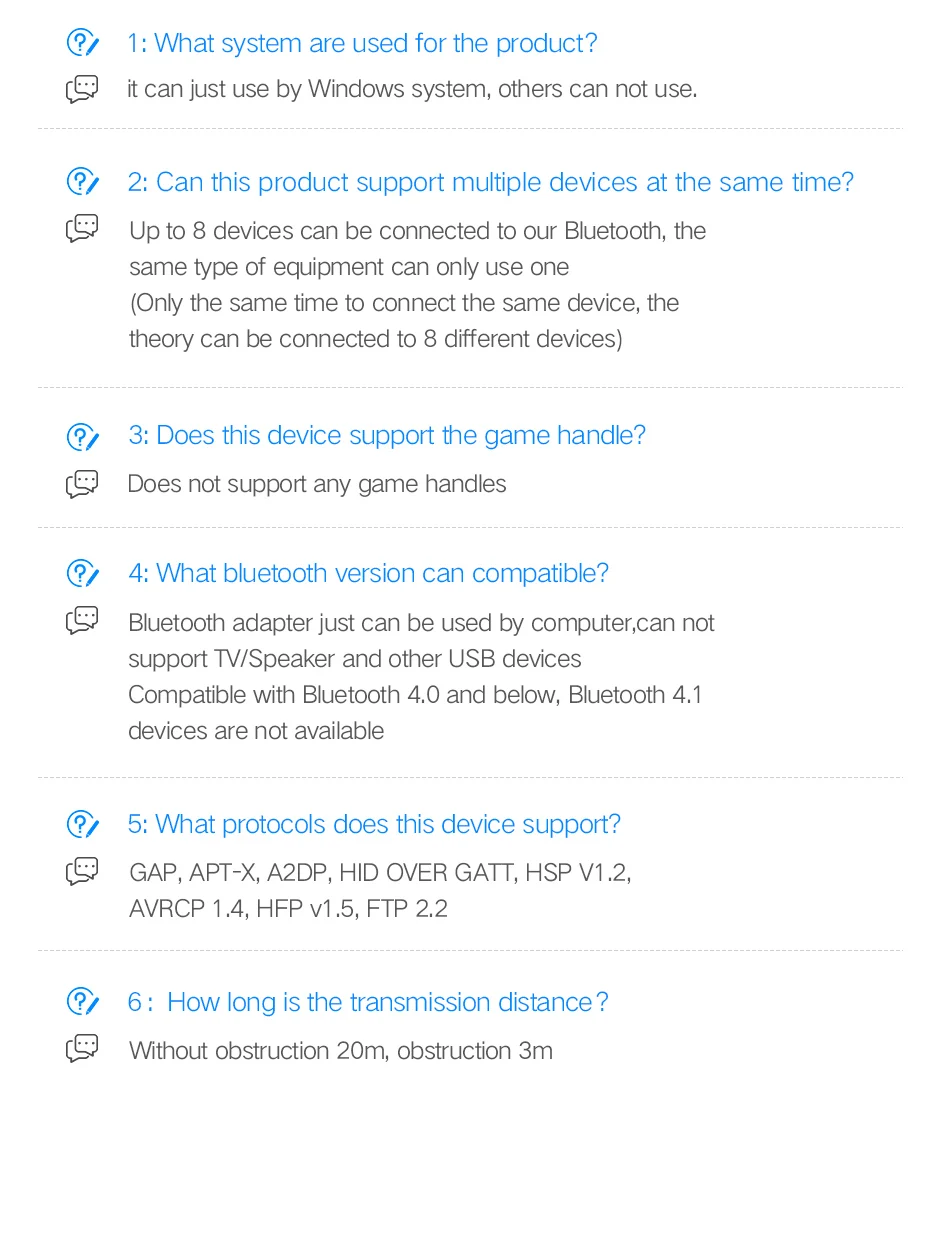Click the chat bubble icon beside 'GAP, APT-X, A2DP' answer
The image size is (930, 1242).
pyautogui.click(x=82, y=872)
